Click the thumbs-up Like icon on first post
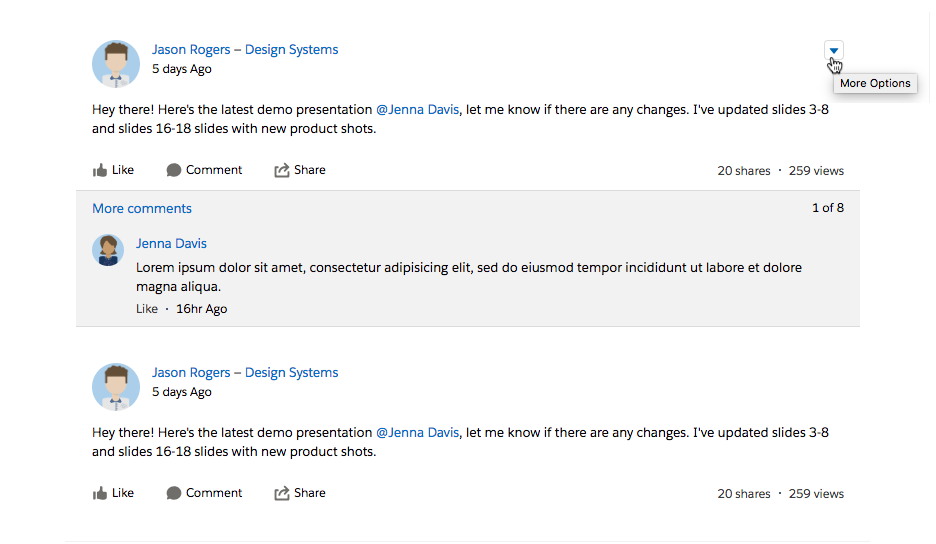This screenshot has height=544, width=936. [x=100, y=171]
